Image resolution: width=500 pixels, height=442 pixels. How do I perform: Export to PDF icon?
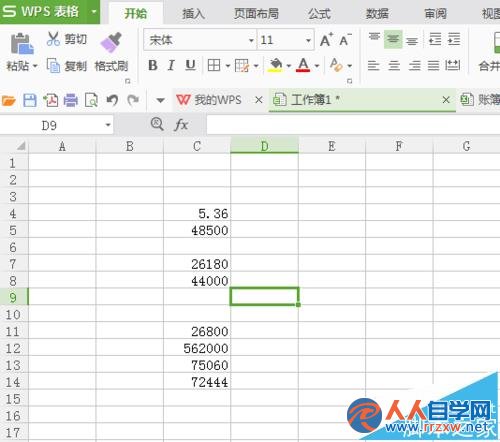click(x=51, y=100)
